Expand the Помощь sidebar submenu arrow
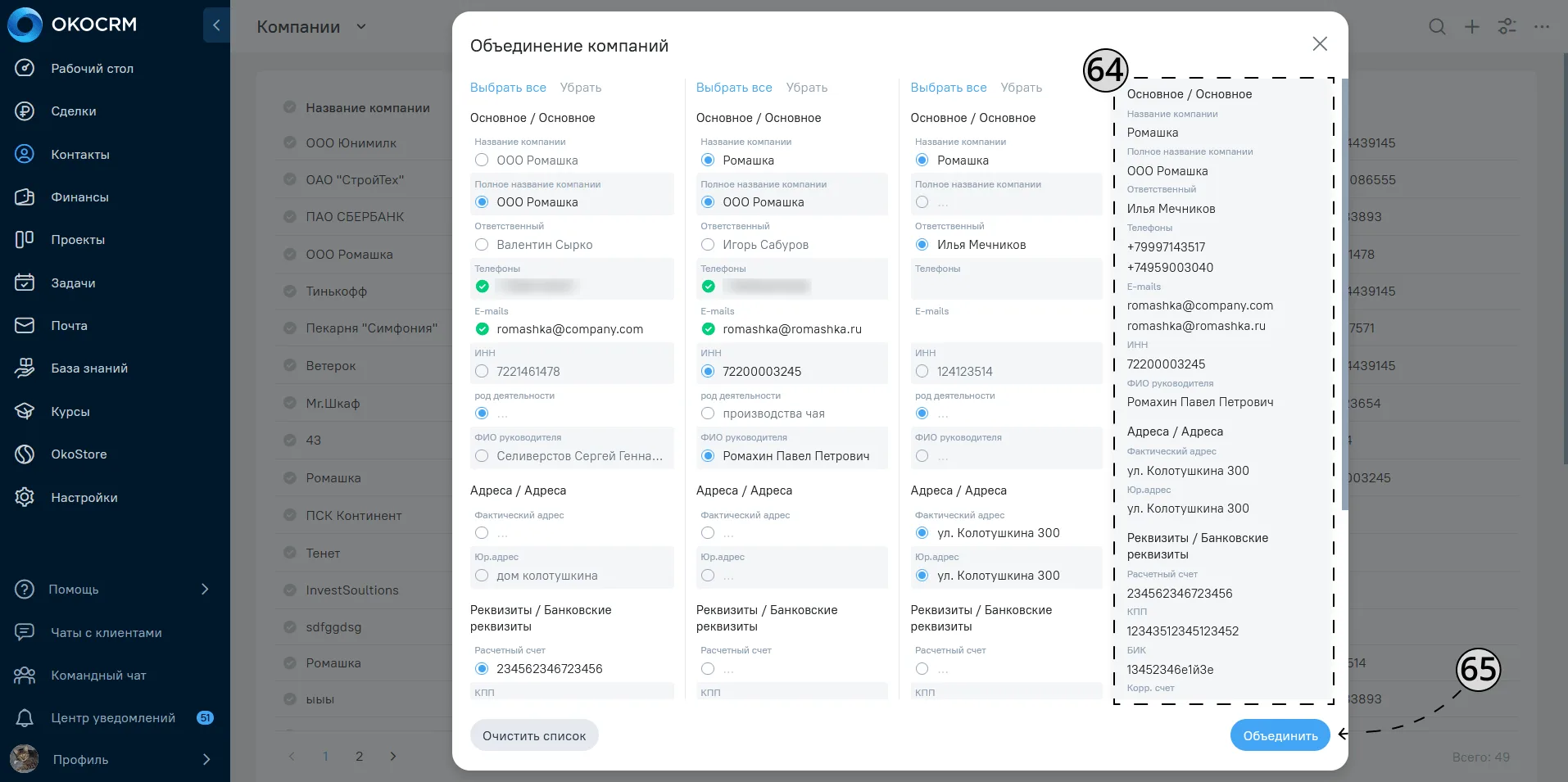The image size is (1568, 782). pos(205,590)
